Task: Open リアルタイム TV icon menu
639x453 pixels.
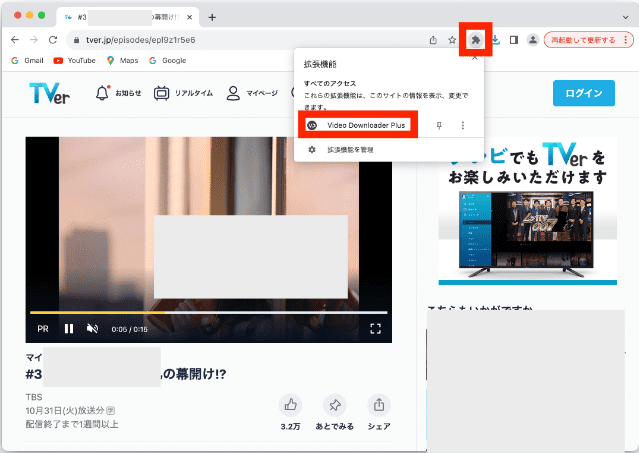Action: 183,93
